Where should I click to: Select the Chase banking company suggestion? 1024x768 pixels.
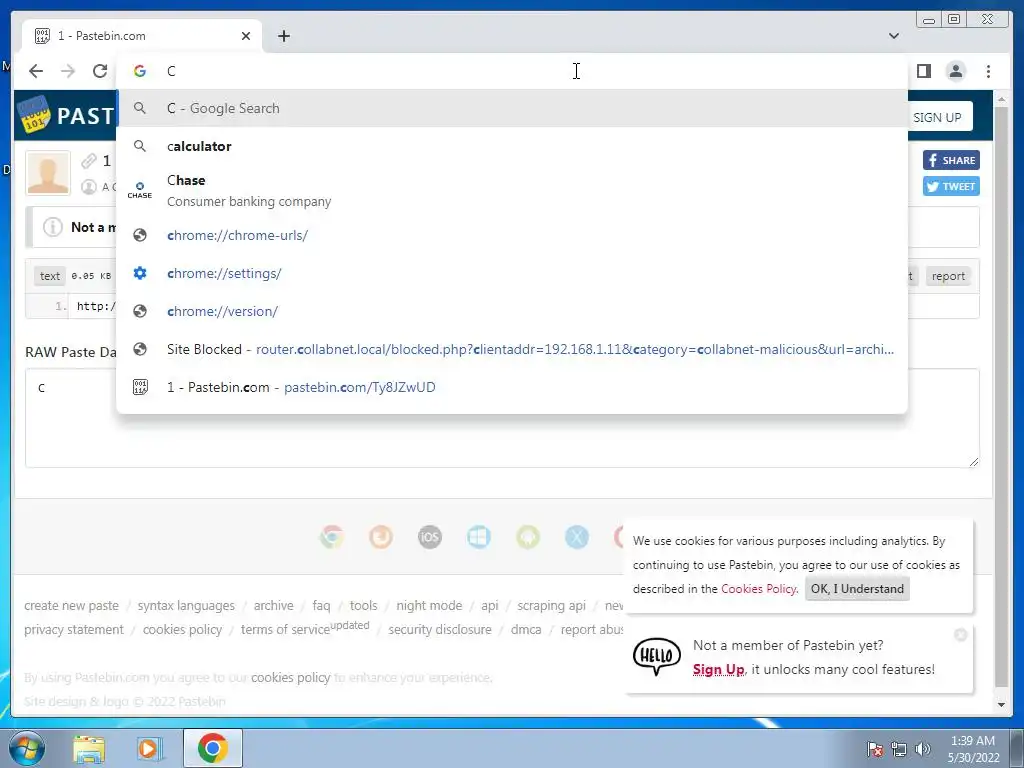click(x=512, y=190)
